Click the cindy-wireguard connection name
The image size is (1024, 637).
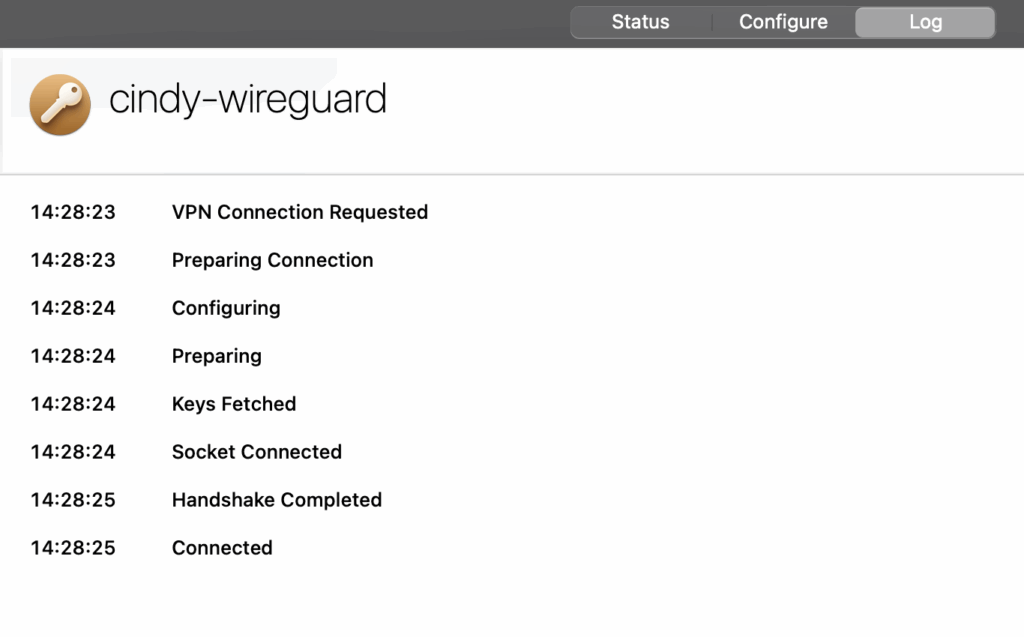(x=247, y=100)
